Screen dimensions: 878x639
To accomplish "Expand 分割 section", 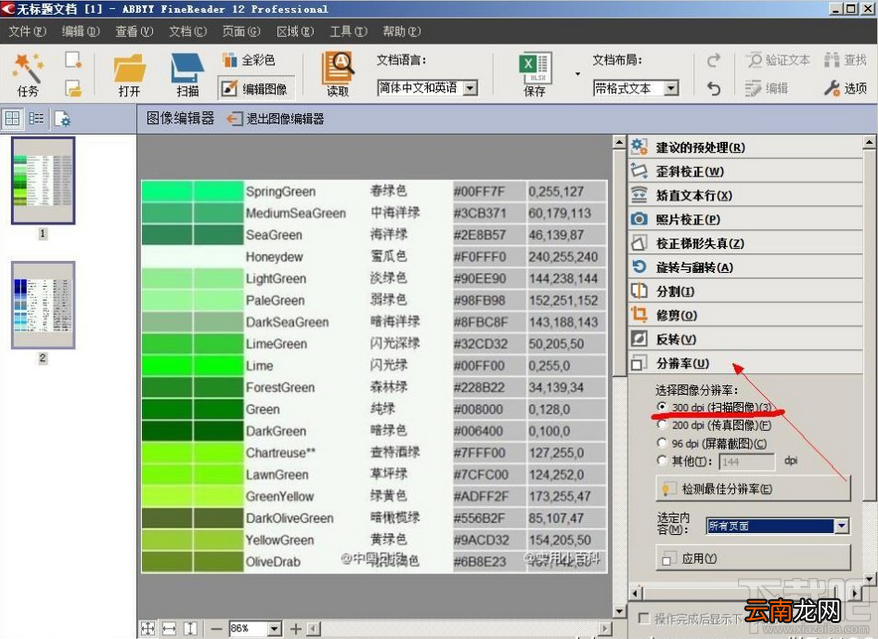I will pos(745,291).
